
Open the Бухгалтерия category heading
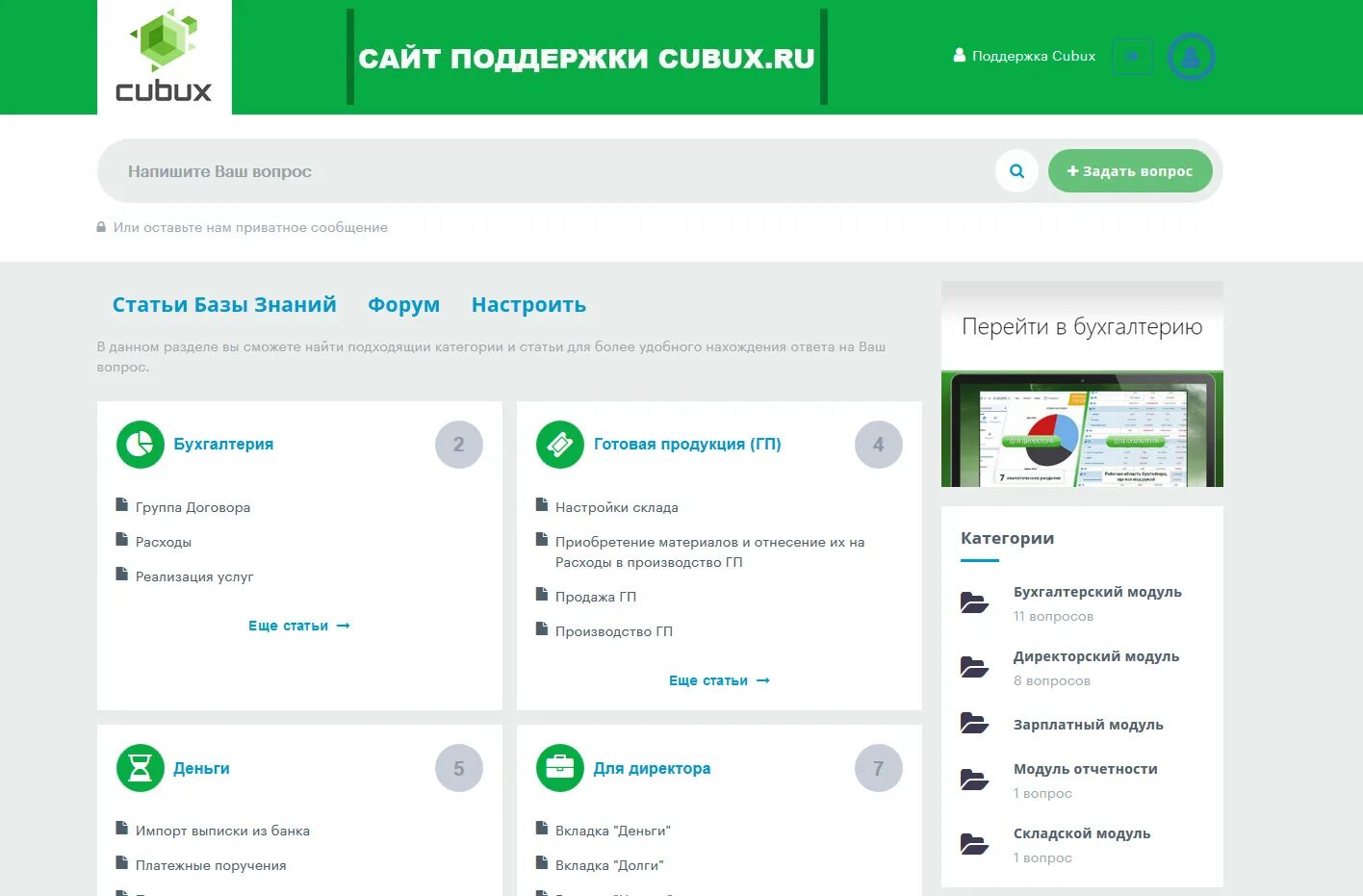[223, 444]
